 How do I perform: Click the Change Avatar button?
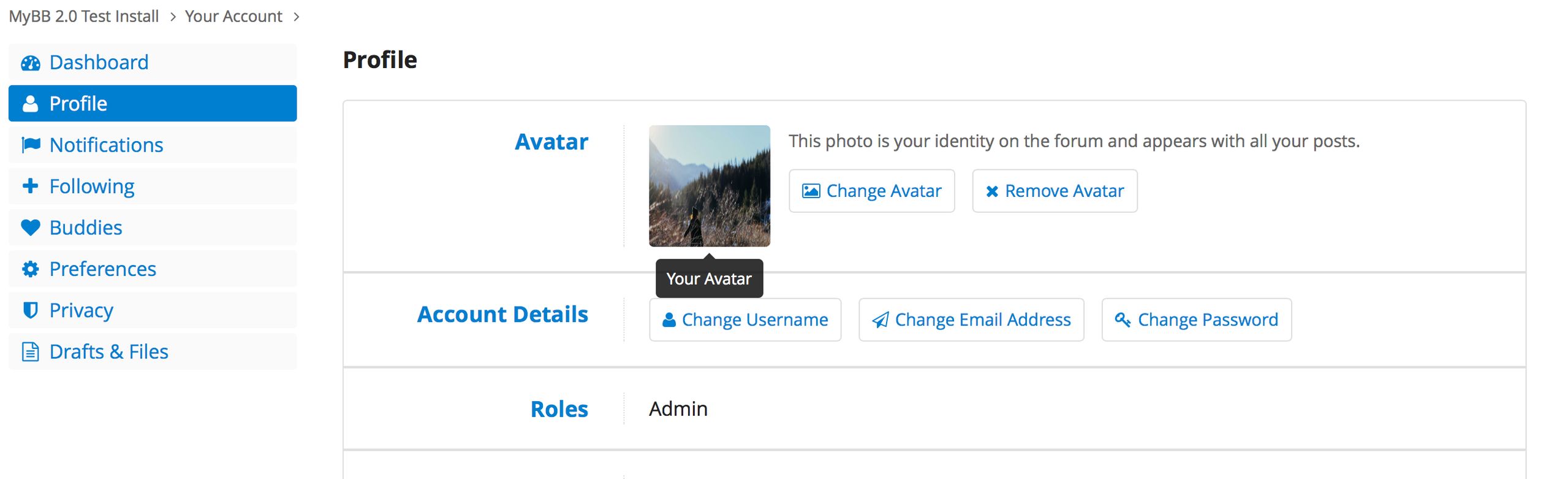click(871, 191)
